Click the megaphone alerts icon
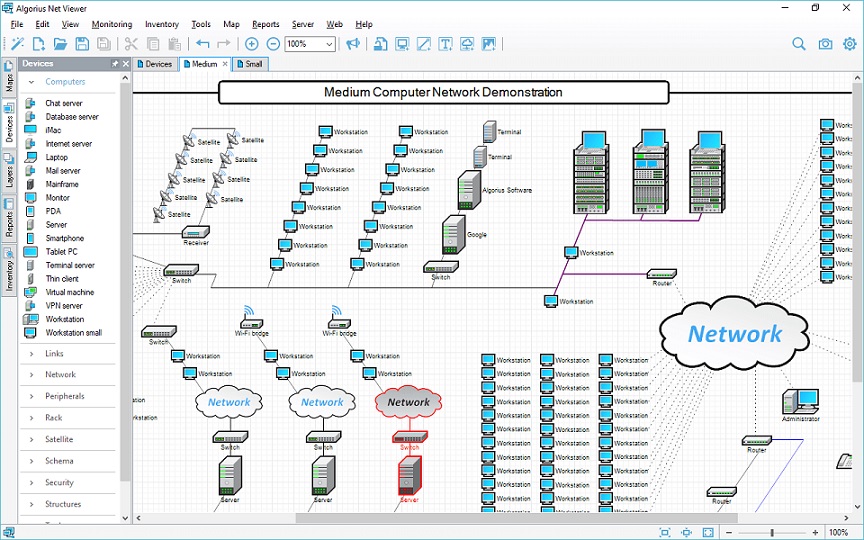 353,44
